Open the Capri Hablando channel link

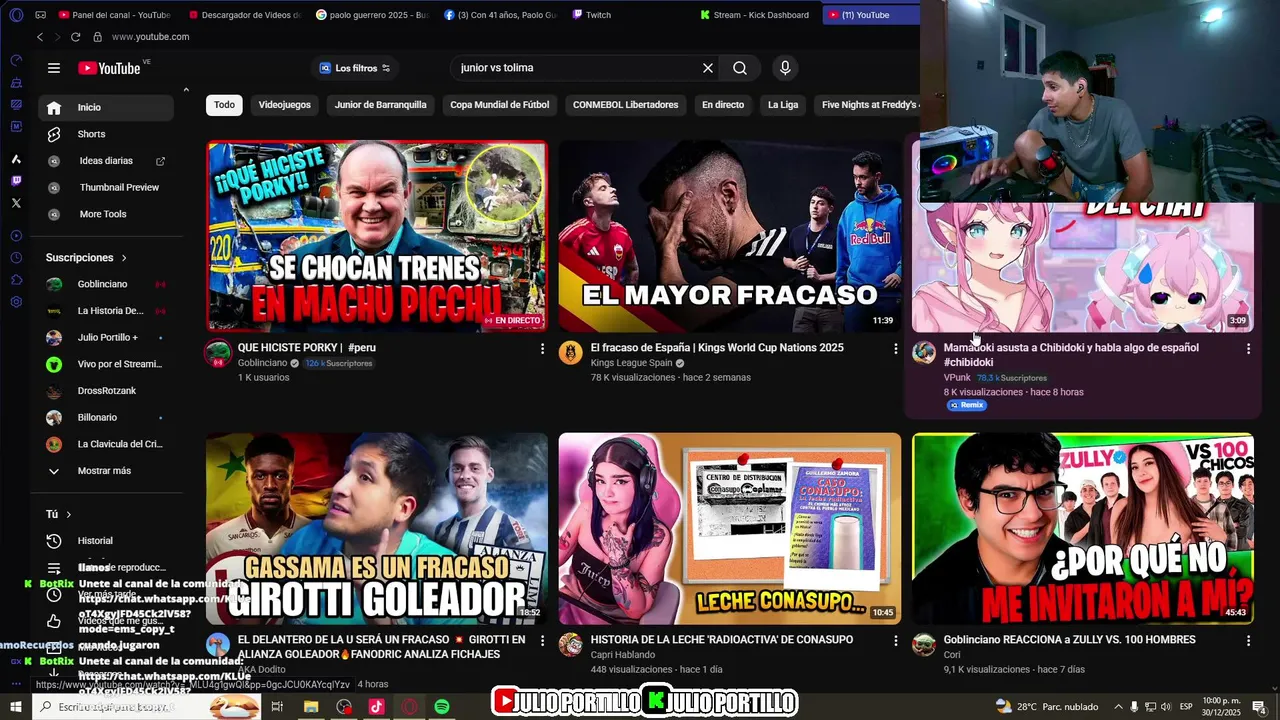(623, 655)
